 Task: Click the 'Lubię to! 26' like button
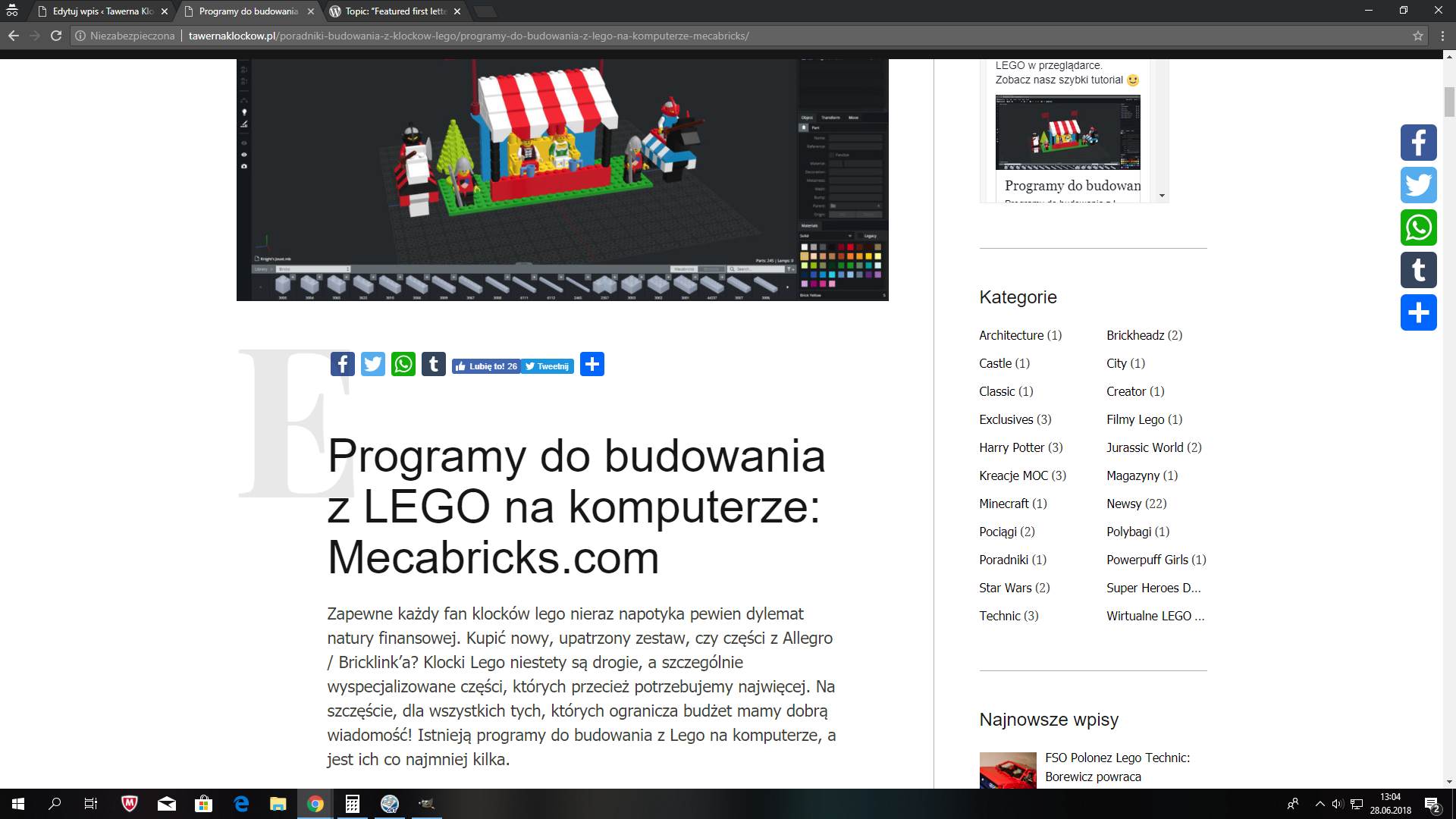(x=486, y=366)
